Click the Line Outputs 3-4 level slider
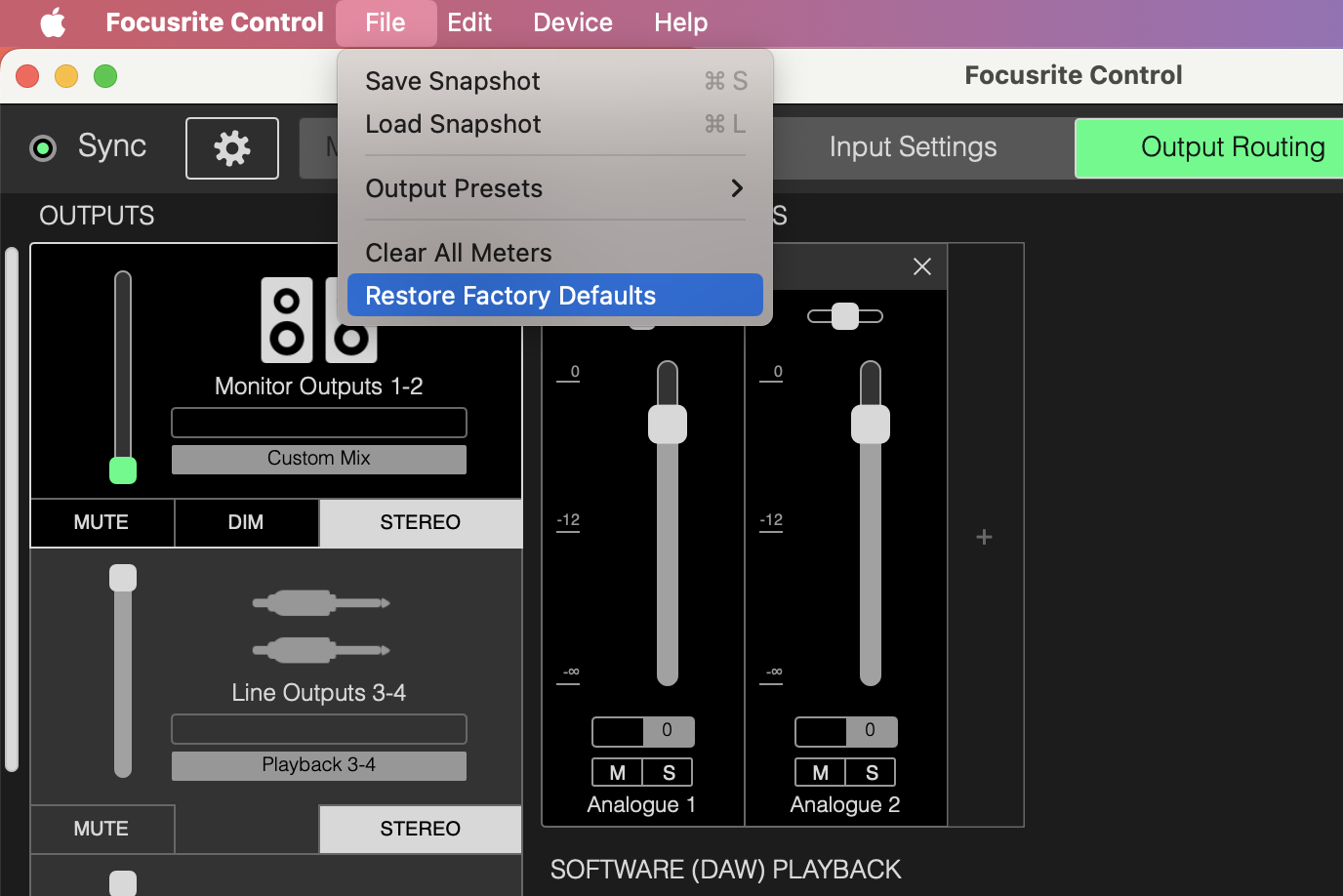 [123, 671]
